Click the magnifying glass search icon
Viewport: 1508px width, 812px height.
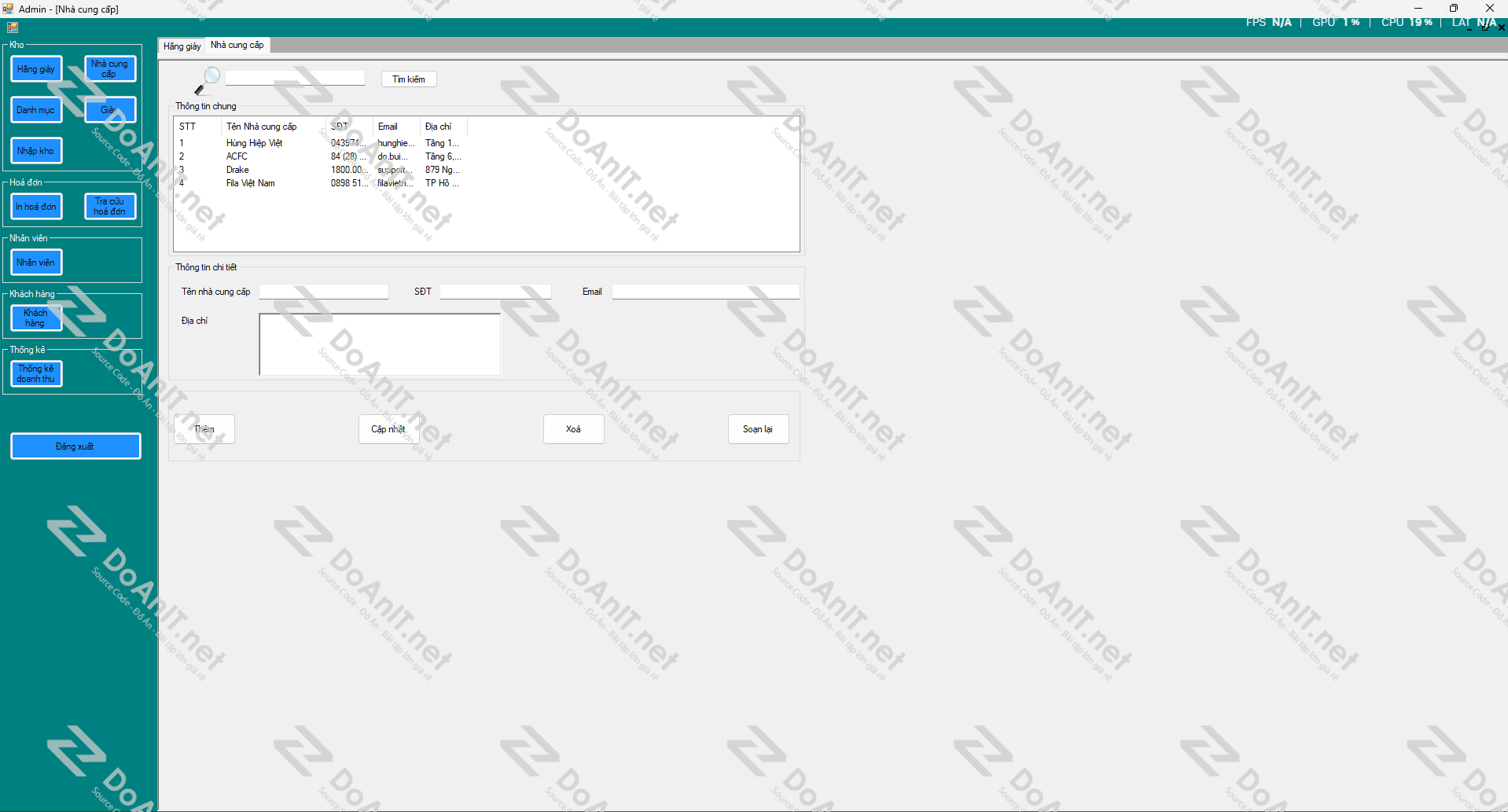coord(208,80)
